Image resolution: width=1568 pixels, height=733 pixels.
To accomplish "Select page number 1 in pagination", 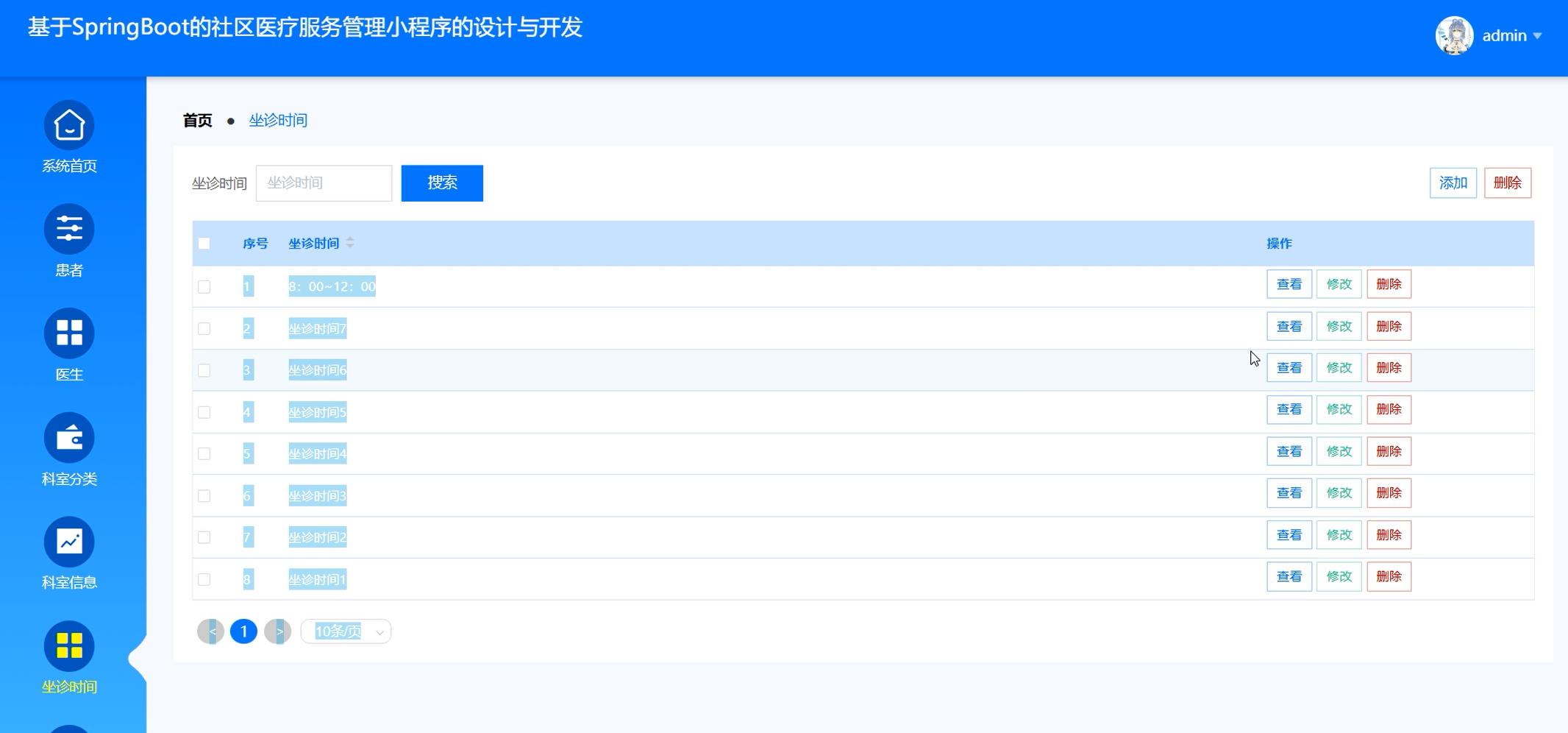I will coord(244,631).
